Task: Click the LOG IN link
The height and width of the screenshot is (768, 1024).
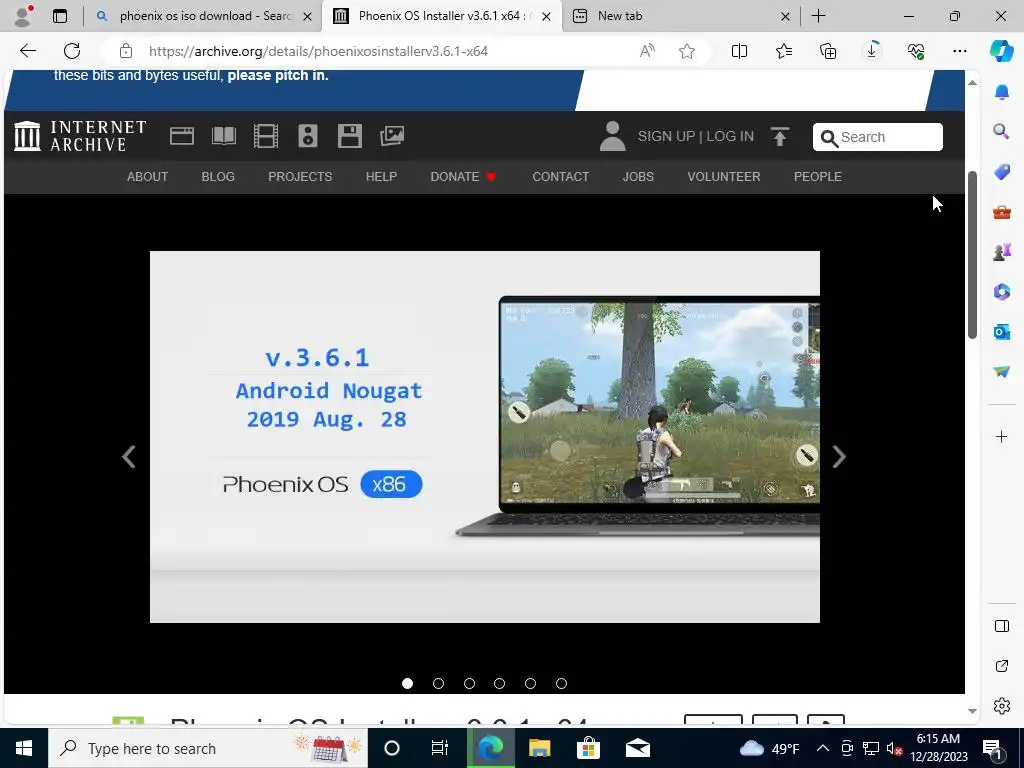Action: click(730, 136)
